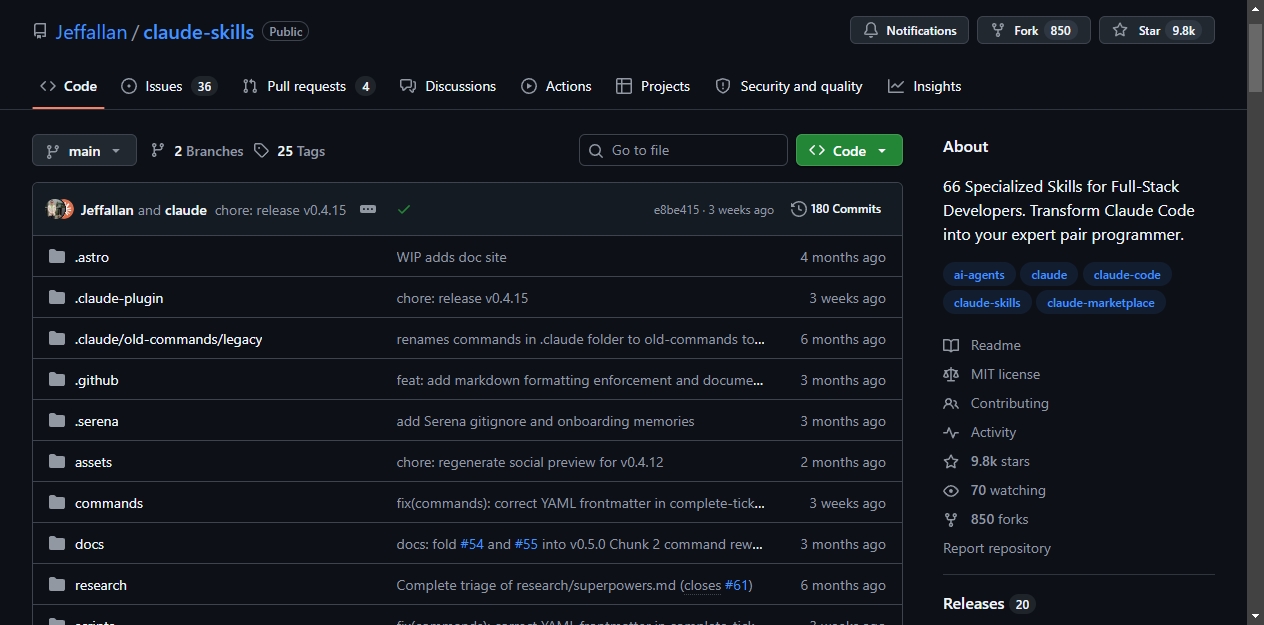The width and height of the screenshot is (1264, 625).
Task: Click 'add Serena gitignore and onboarding memories'
Action: coord(545,421)
